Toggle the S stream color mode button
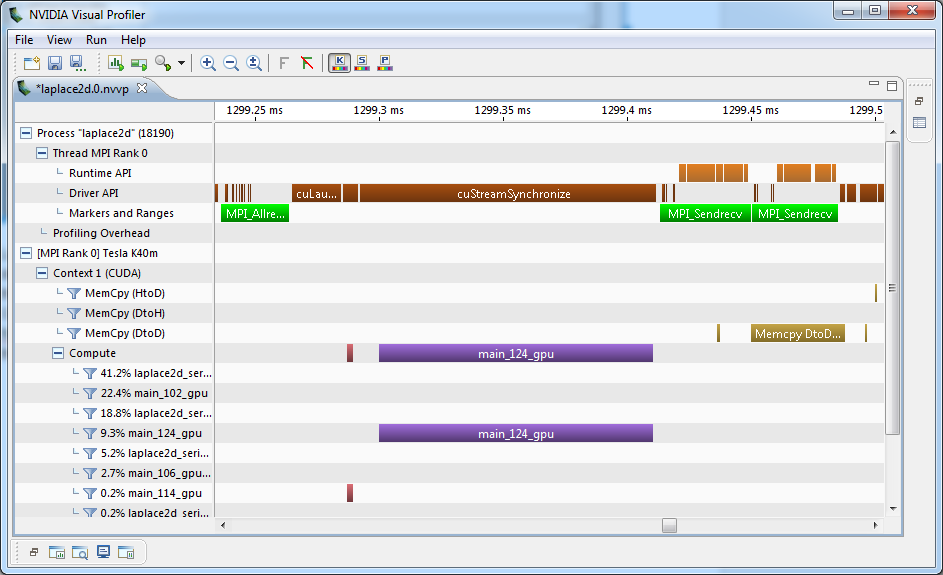Image resolution: width=943 pixels, height=575 pixels. pyautogui.click(x=362, y=63)
